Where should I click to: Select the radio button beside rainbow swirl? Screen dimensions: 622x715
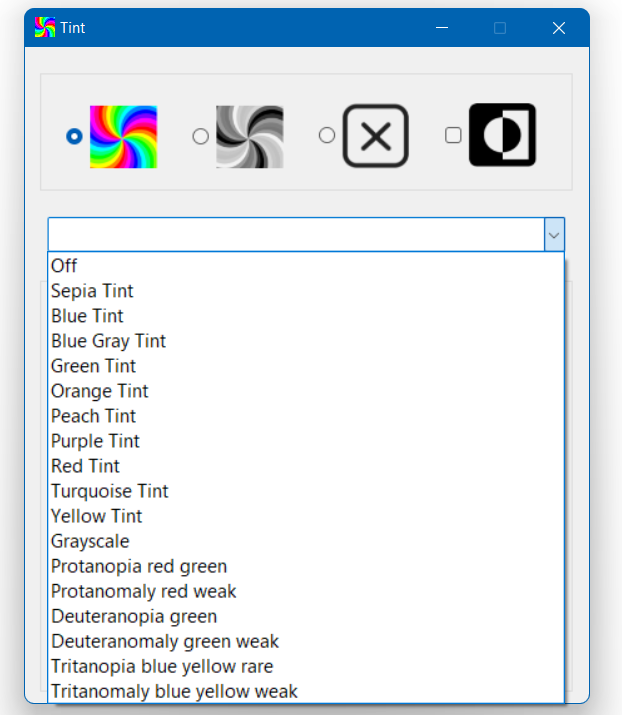pyautogui.click(x=74, y=136)
